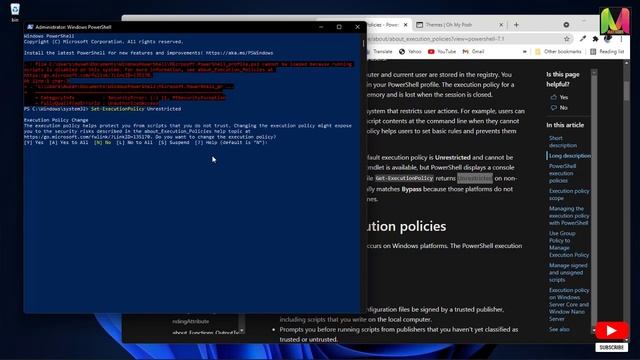This screenshot has height=360, width=640.
Task: Open Use Group Policy to Manage Execution Policy
Action: point(569,244)
